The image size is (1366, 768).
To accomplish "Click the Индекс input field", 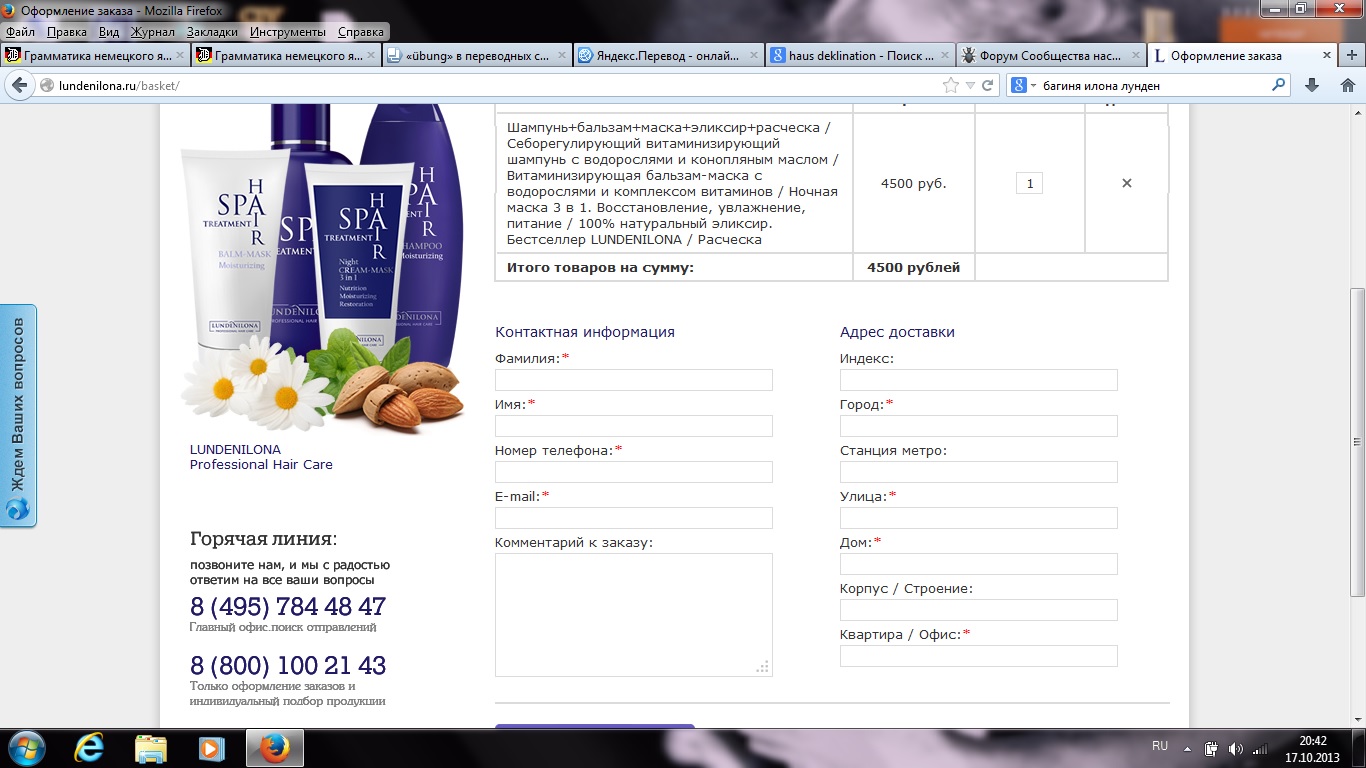I will (979, 380).
